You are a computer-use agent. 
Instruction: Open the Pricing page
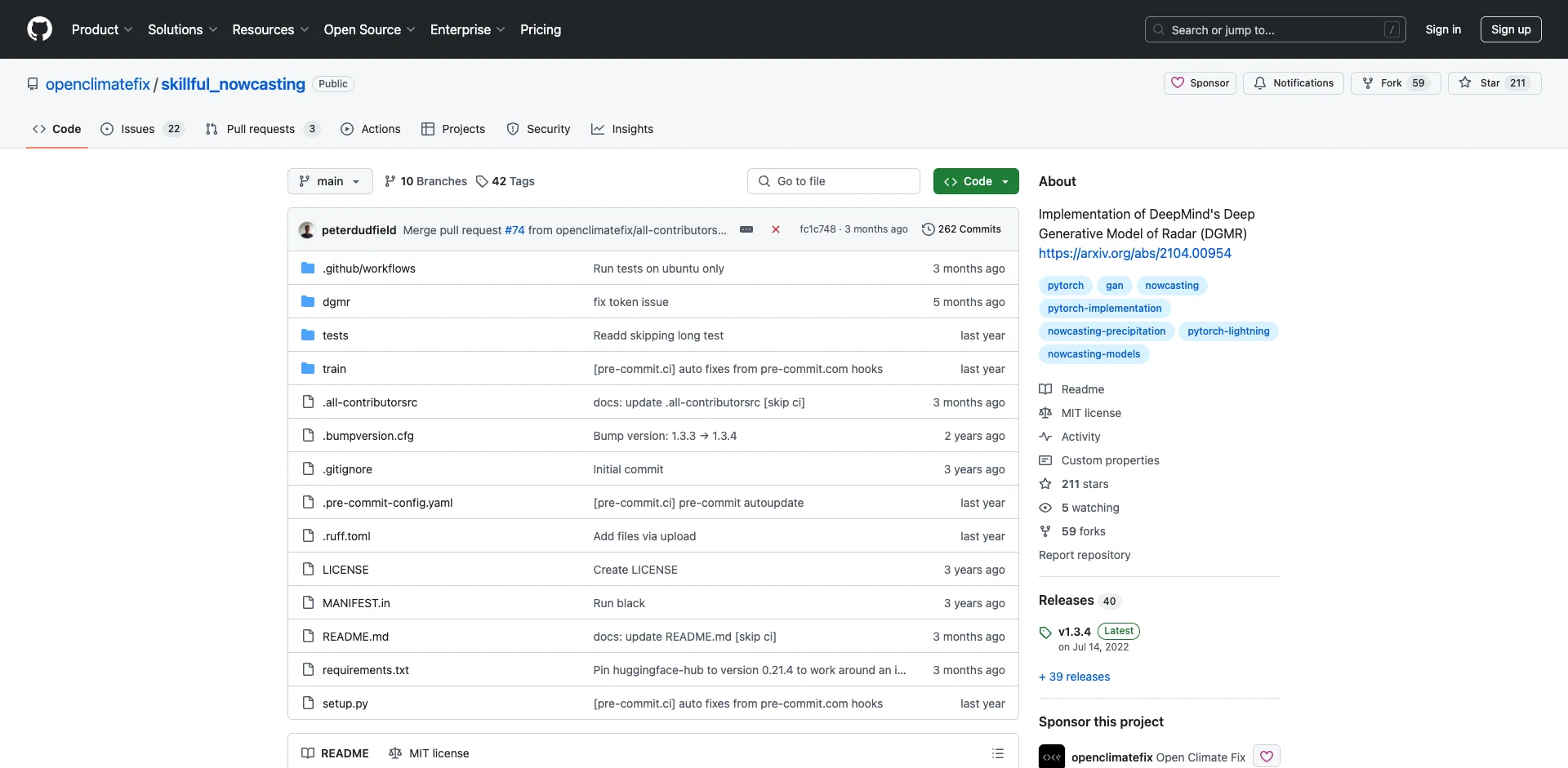[541, 29]
